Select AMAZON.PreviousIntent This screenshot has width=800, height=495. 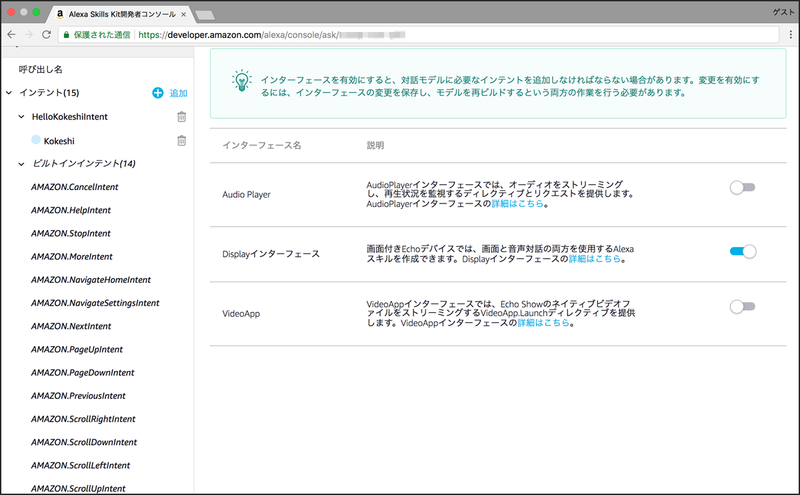click(x=78, y=396)
